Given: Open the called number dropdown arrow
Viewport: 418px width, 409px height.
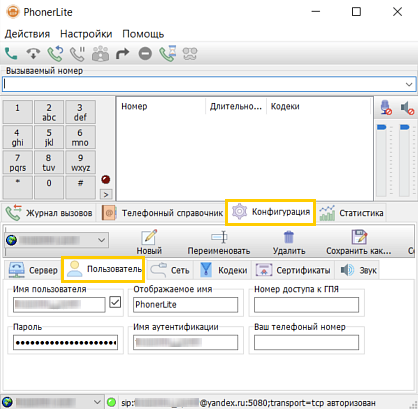Looking at the screenshot, I should (x=409, y=84).
